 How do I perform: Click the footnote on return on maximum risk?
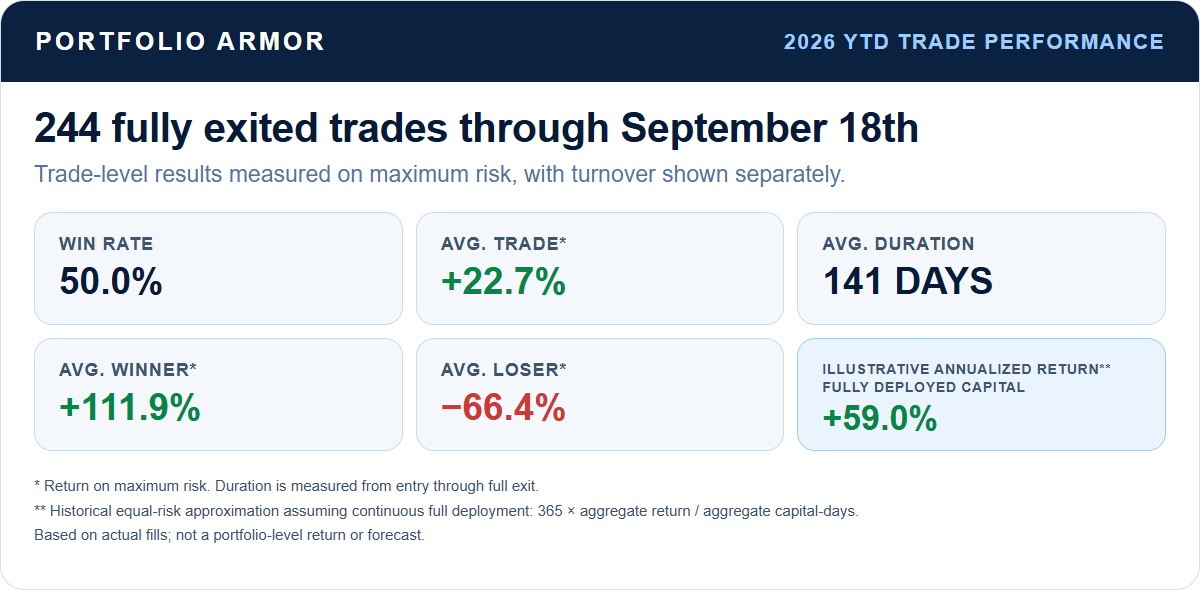(287, 486)
